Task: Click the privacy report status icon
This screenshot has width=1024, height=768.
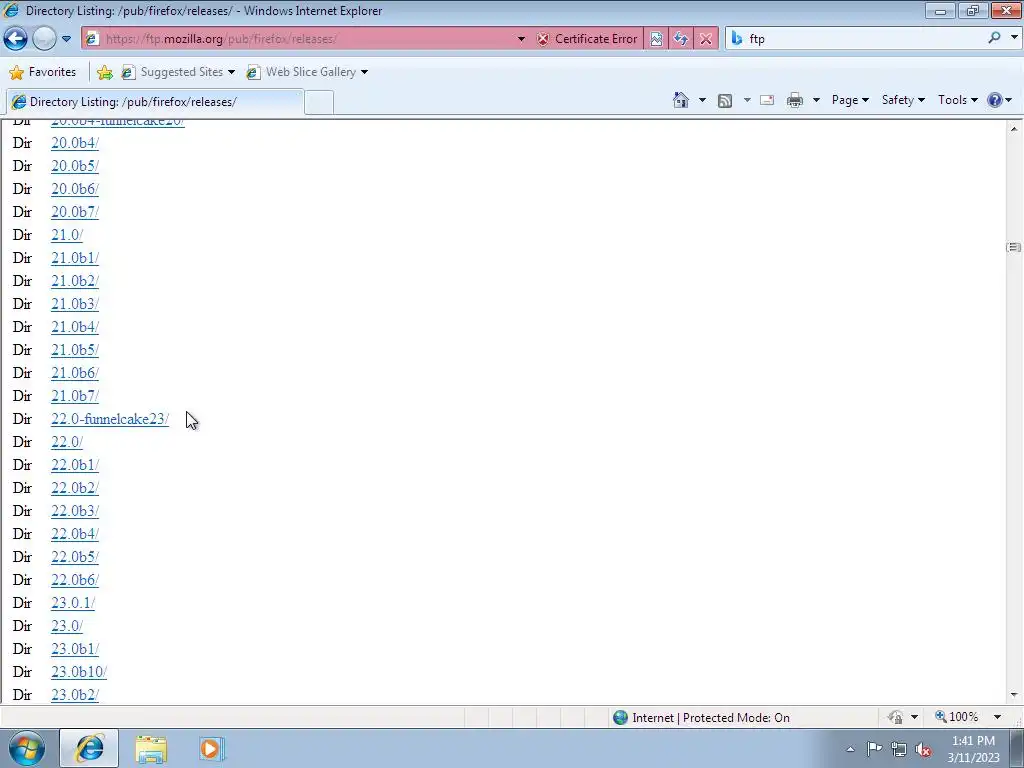Action: pos(895,717)
